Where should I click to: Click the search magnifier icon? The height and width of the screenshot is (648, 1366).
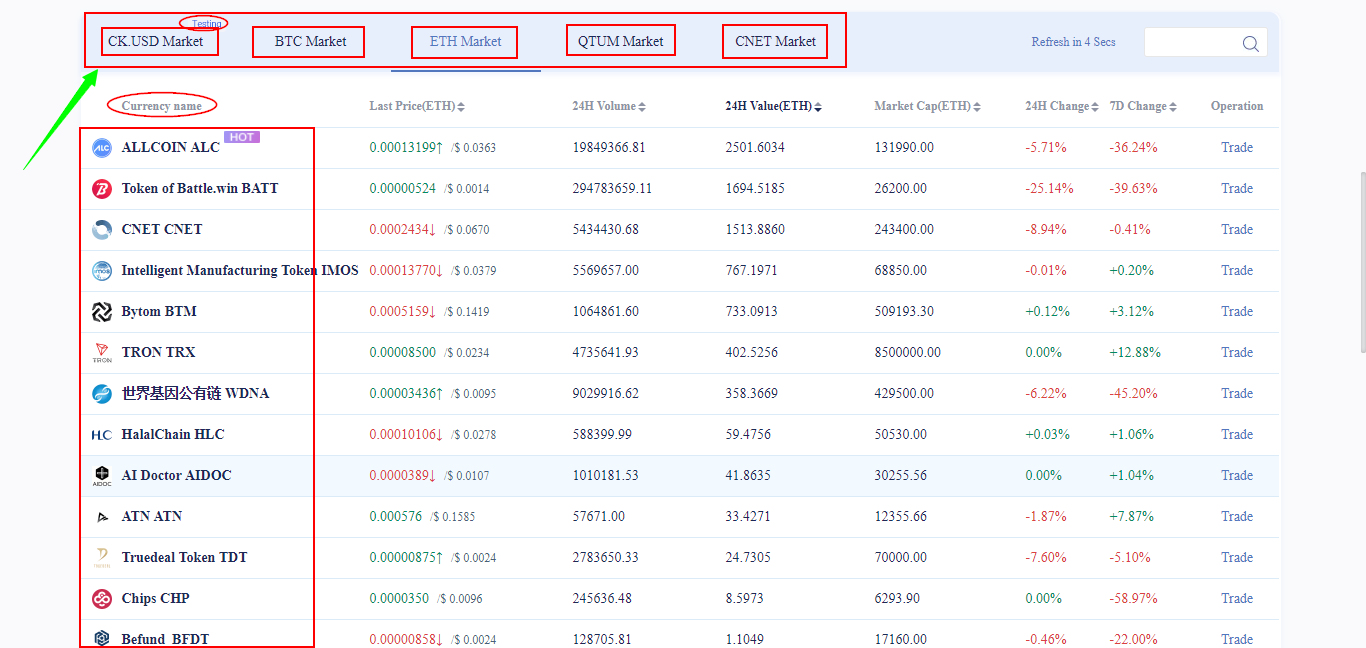pos(1250,43)
